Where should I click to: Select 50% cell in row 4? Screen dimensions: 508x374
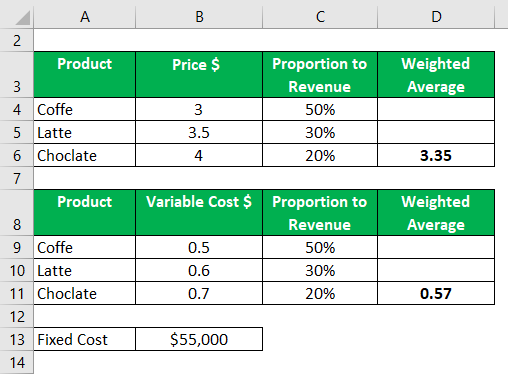click(x=320, y=109)
